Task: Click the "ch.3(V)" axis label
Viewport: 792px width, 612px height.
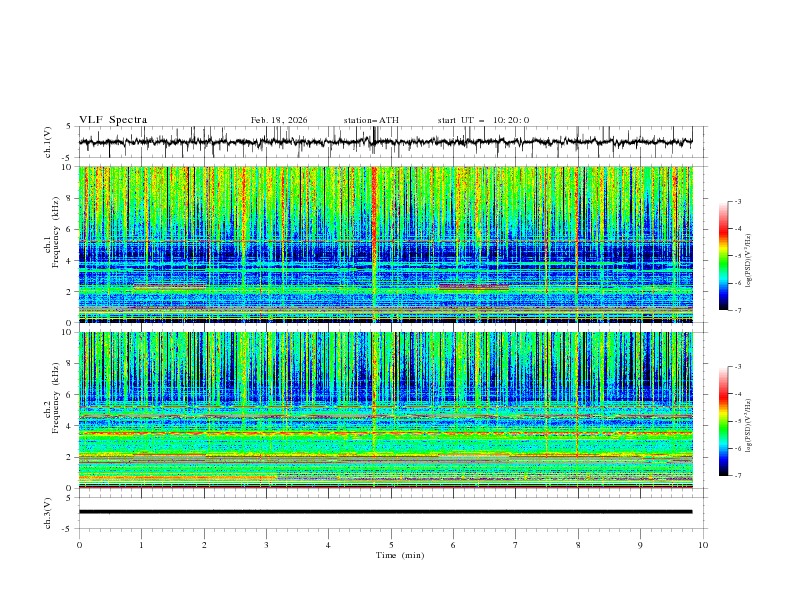Action: (48, 513)
